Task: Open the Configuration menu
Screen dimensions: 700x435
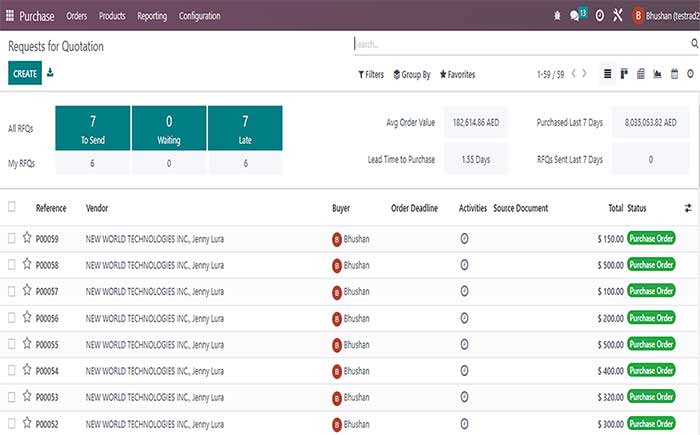Action: [x=200, y=16]
